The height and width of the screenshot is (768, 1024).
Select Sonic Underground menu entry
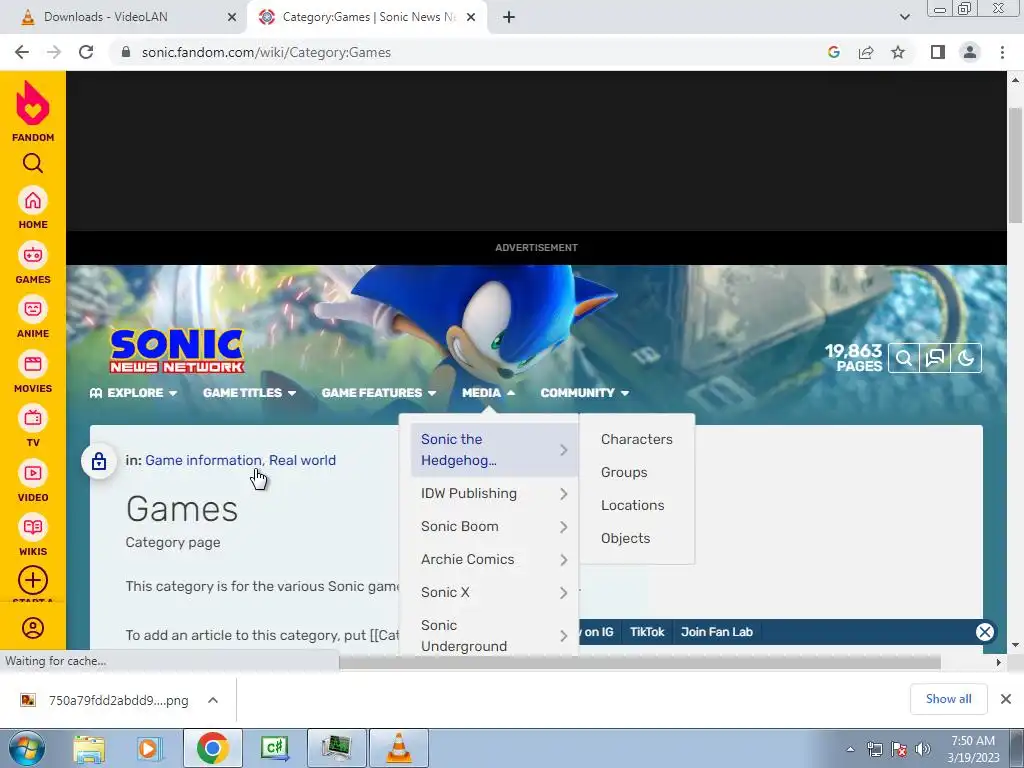pyautogui.click(x=494, y=635)
